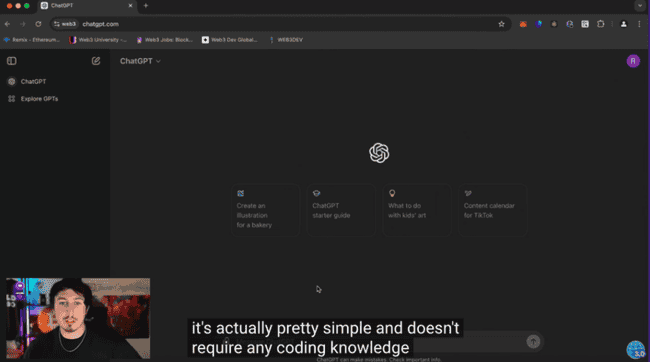
Task: Start a new chat with the compose icon
Action: click(x=96, y=61)
